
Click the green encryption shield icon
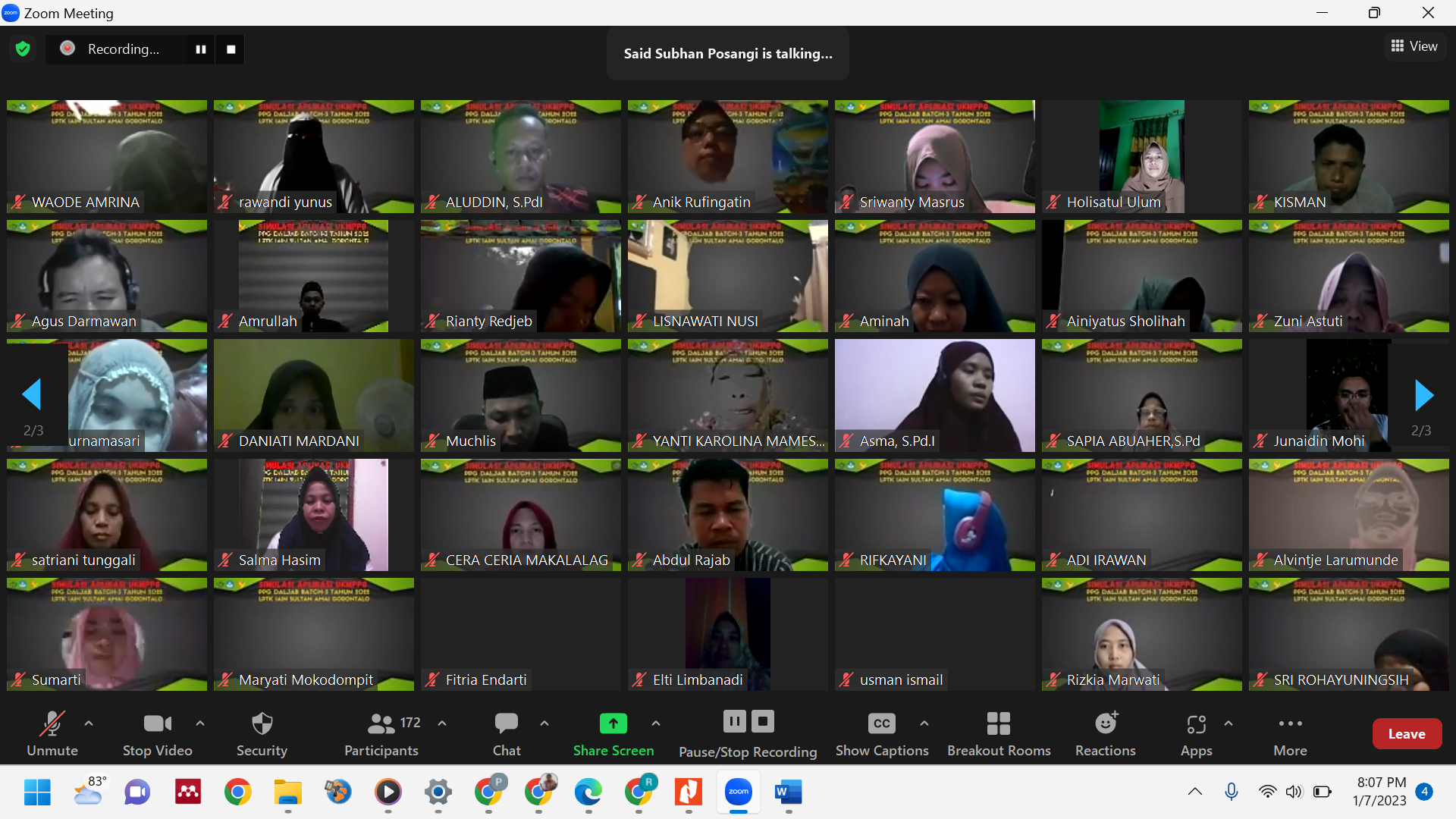pyautogui.click(x=23, y=49)
